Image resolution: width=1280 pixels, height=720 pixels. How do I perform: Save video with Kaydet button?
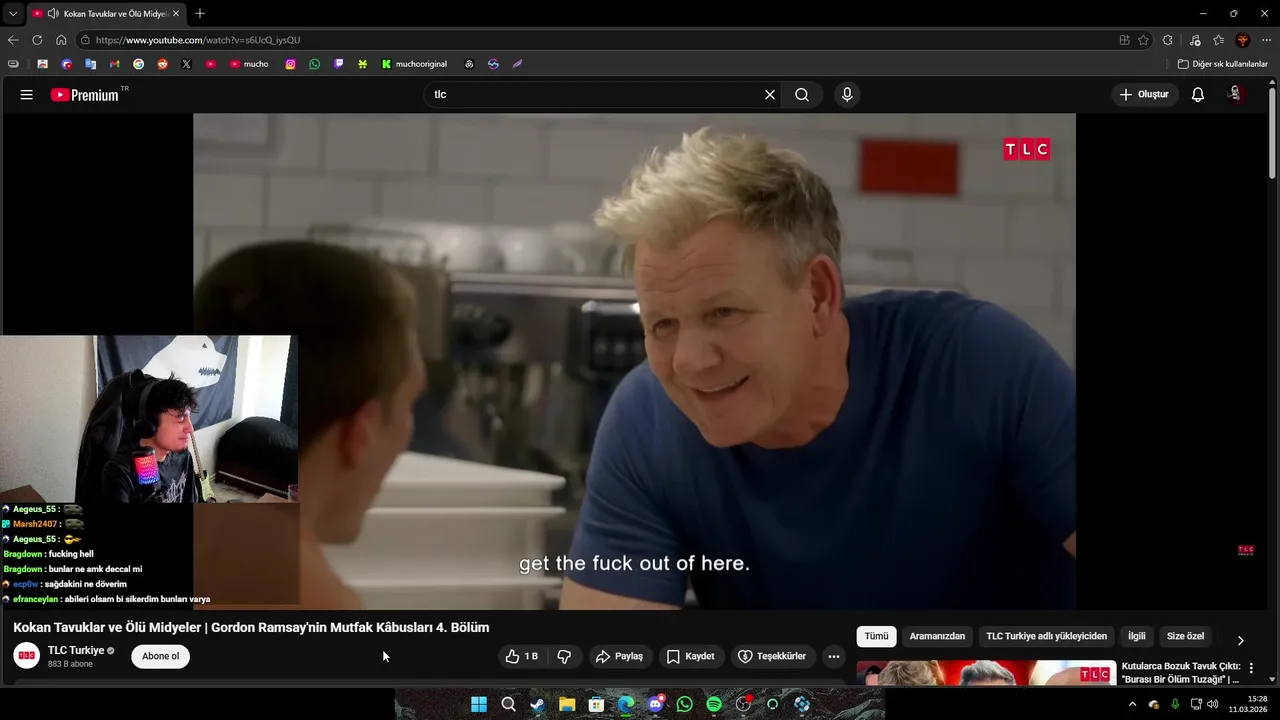point(690,656)
